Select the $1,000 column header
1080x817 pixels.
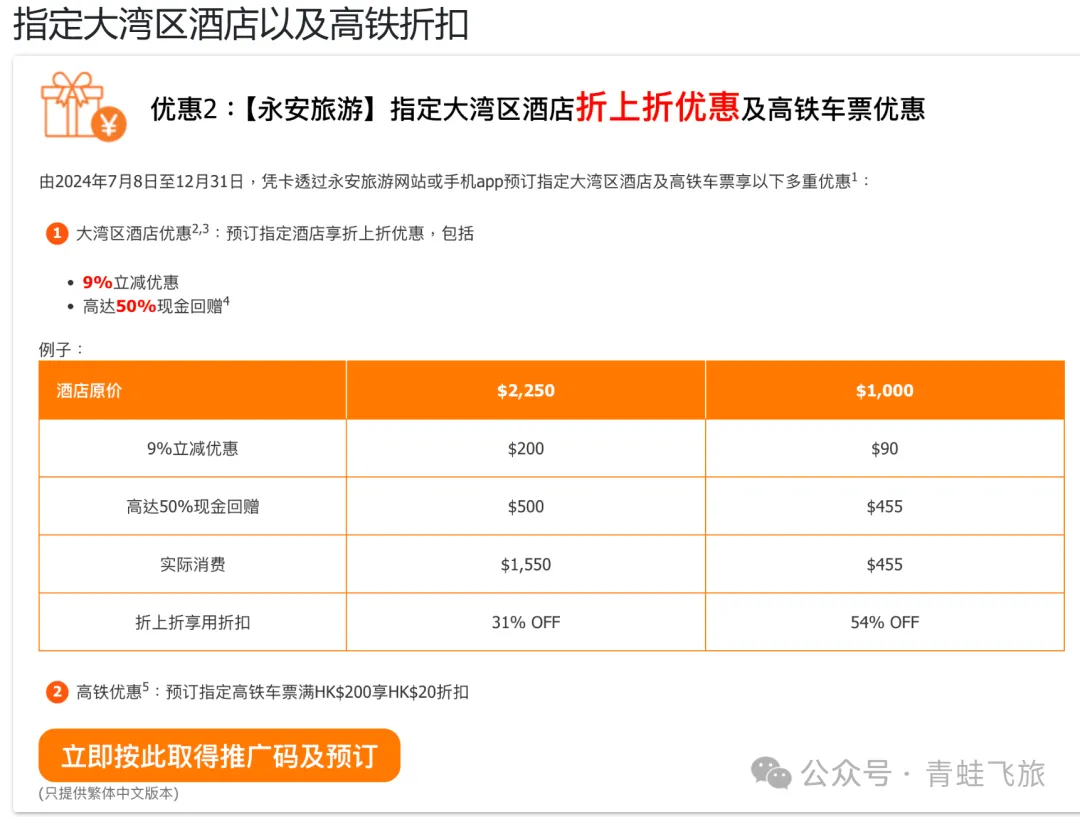[x=884, y=390]
